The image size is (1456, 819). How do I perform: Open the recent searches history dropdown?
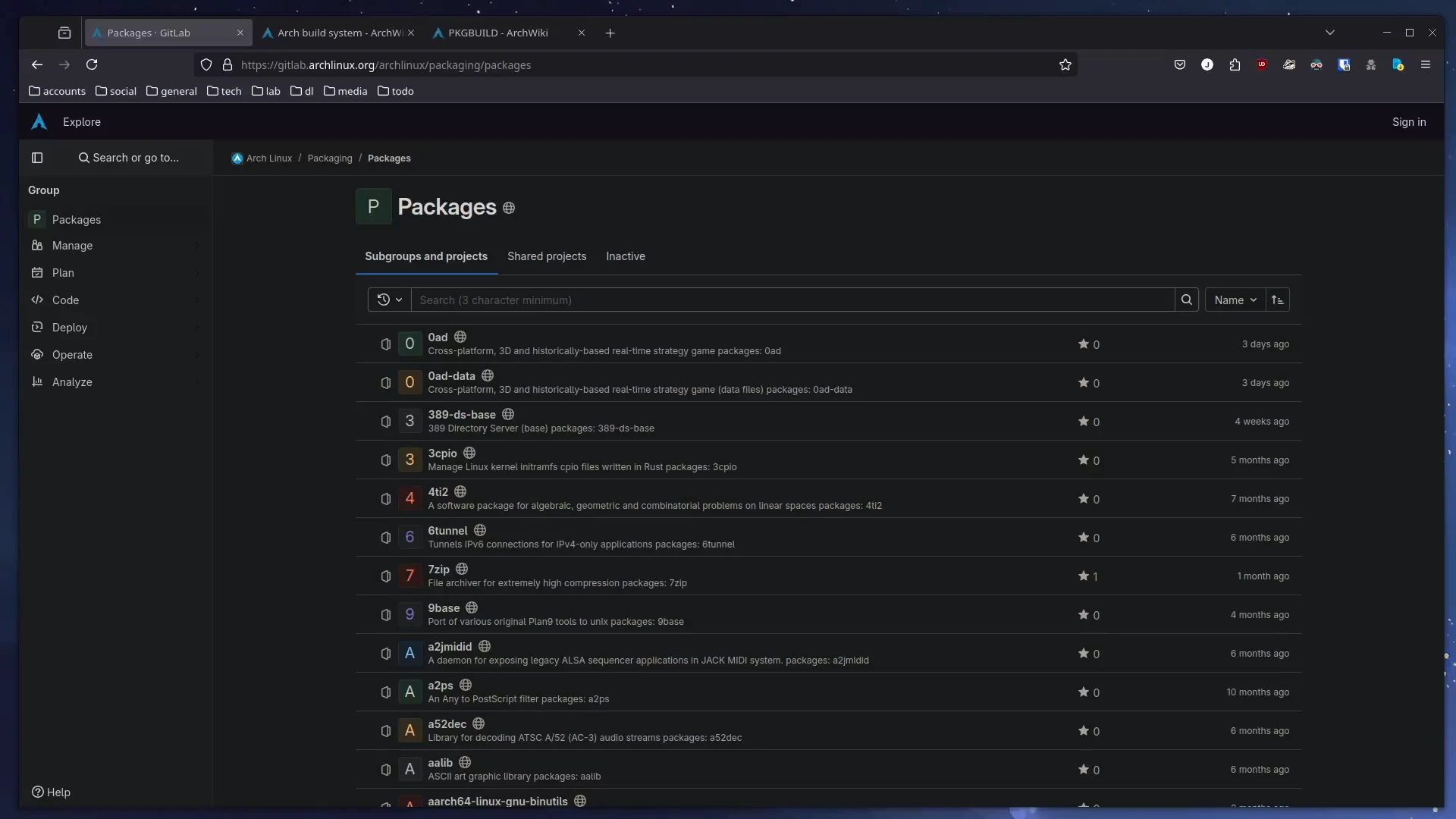pos(390,300)
